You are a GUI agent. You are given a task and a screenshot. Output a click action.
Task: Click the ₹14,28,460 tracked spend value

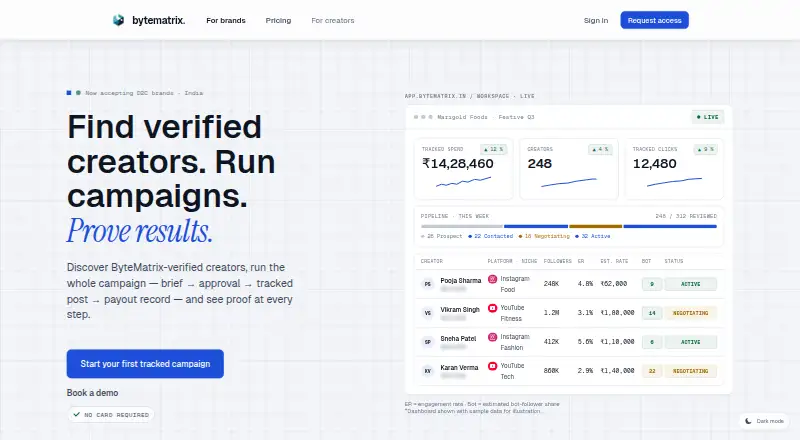coord(458,163)
